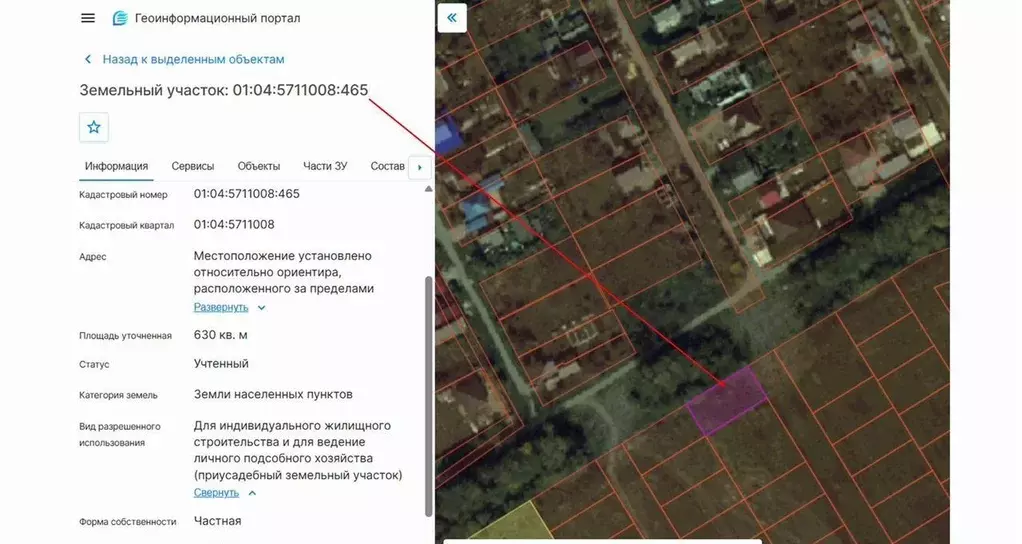Open the Части ЗУ tab
The image size is (1022, 544).
tap(325, 166)
